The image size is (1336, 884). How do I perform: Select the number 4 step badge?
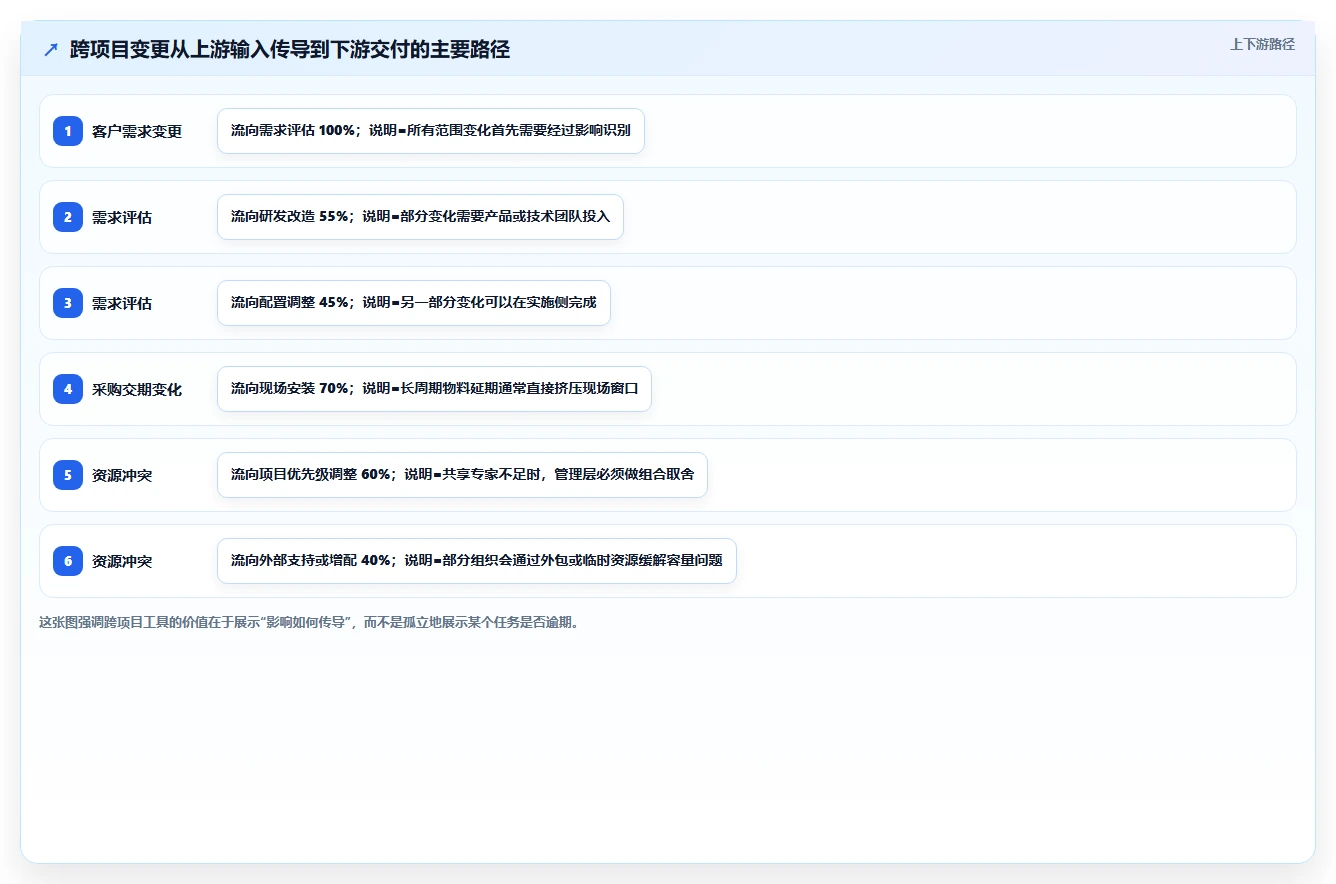[68, 389]
